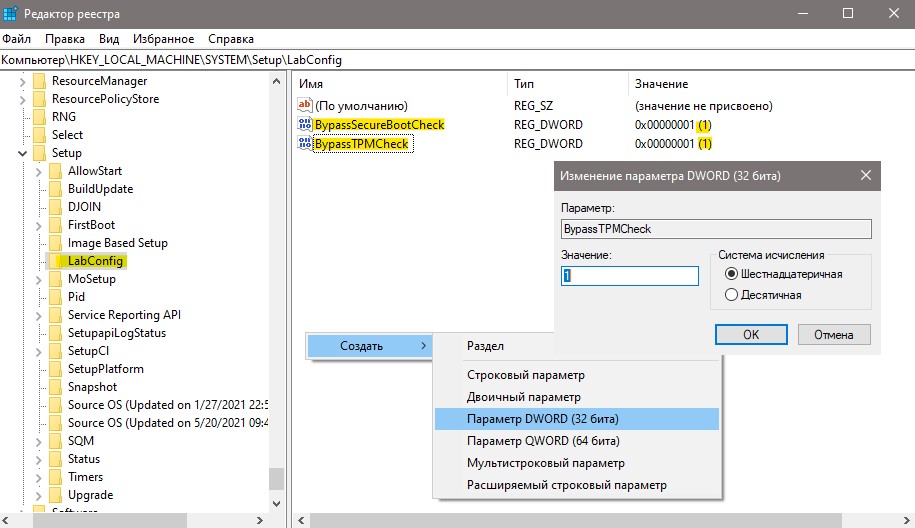Expand the AllowStart tree node
The height and width of the screenshot is (528, 915).
point(39,172)
